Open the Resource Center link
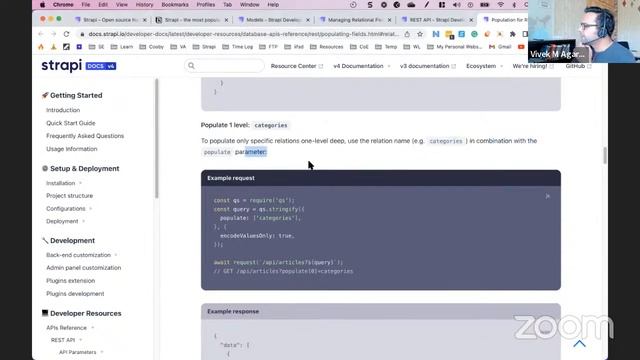640x360 pixels. (x=297, y=66)
